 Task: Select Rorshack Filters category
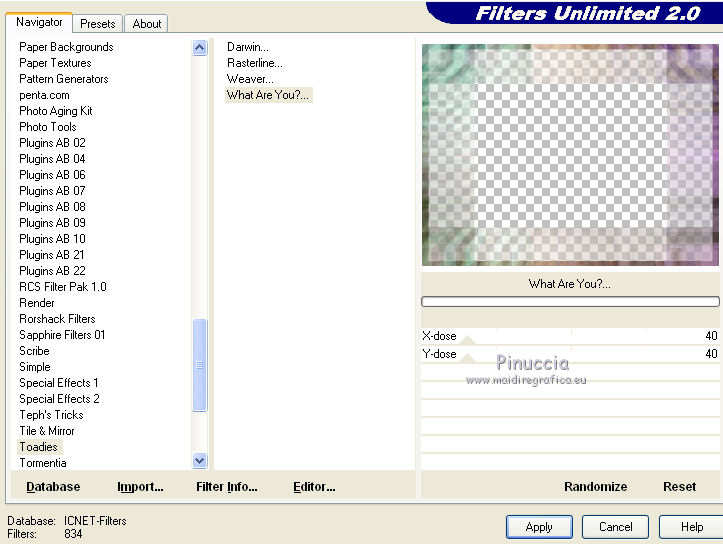click(57, 319)
